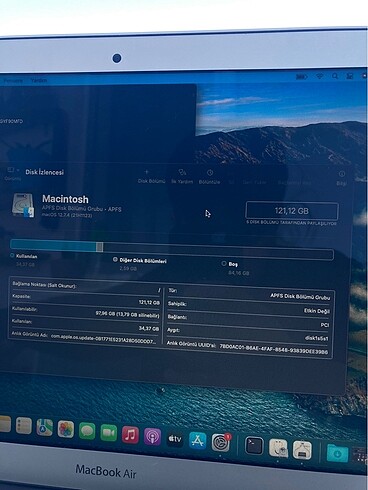This screenshot has height=490, width=368.
Task: Open Spotlight search icon in menu bar
Action: pos(335,76)
